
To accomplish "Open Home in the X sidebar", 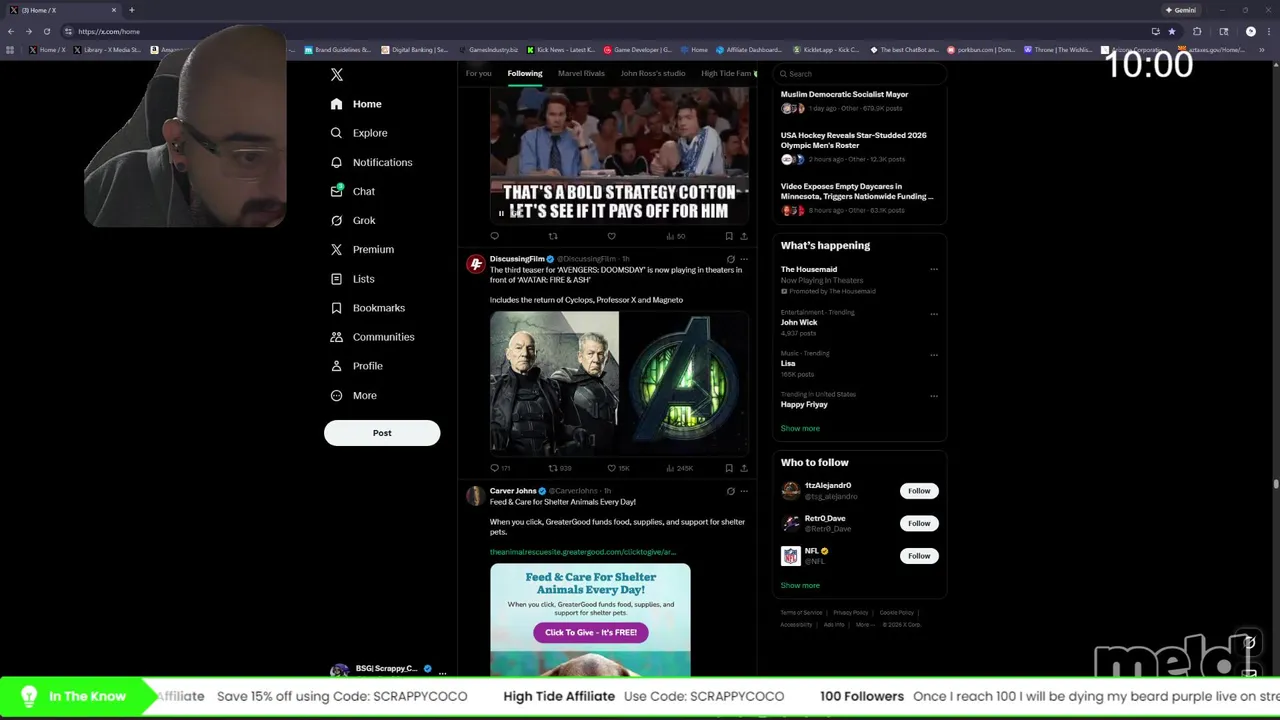I will 356,104.
